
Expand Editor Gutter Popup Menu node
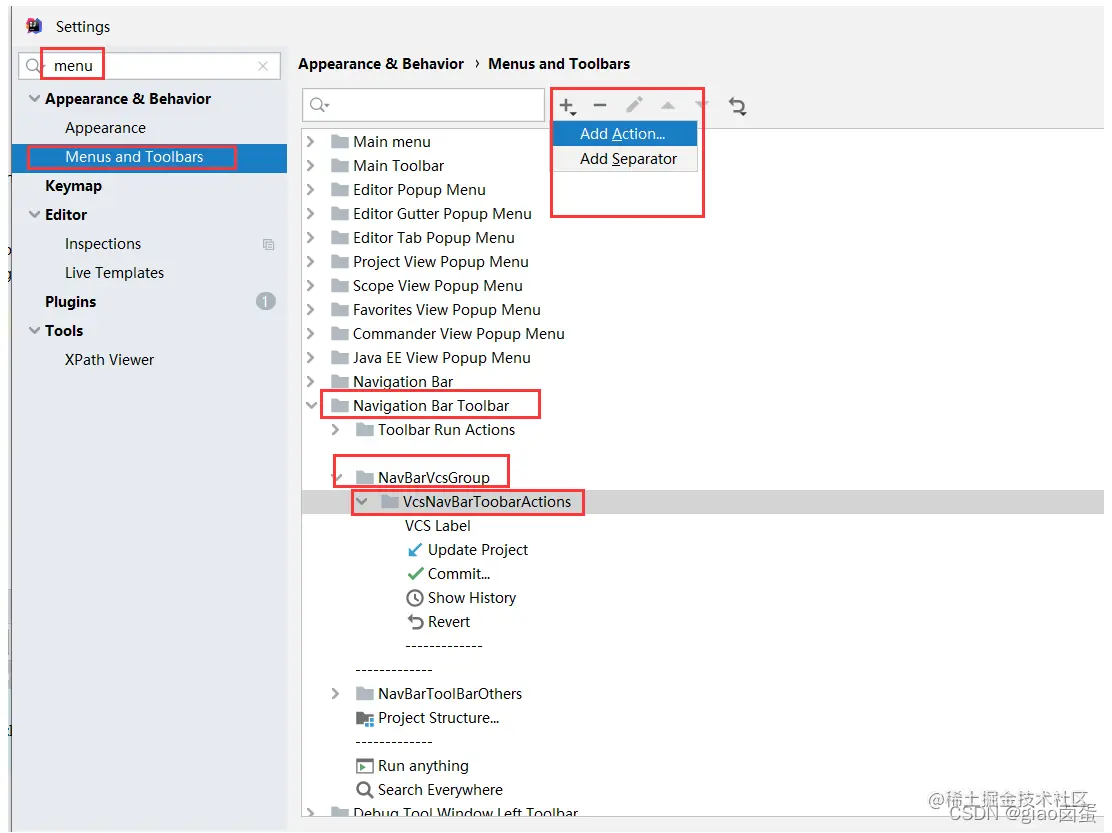pyautogui.click(x=311, y=213)
